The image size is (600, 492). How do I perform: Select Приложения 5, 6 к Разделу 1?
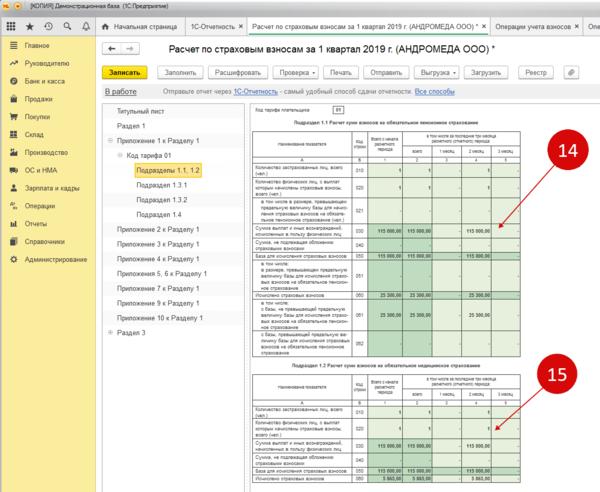point(162,274)
